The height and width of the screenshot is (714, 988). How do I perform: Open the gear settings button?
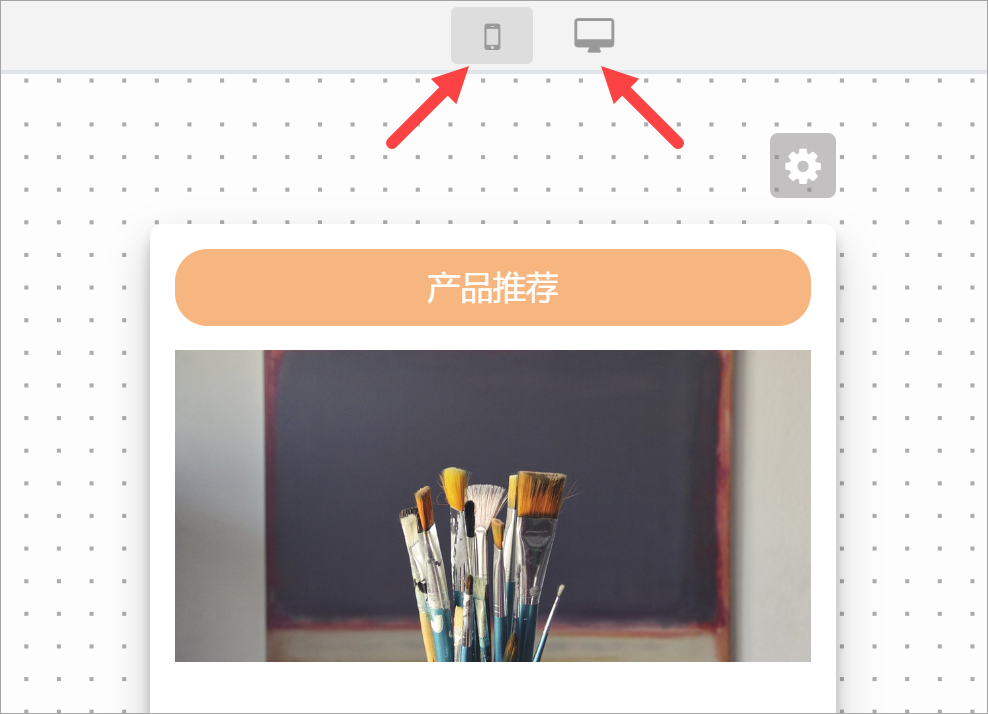pyautogui.click(x=803, y=166)
